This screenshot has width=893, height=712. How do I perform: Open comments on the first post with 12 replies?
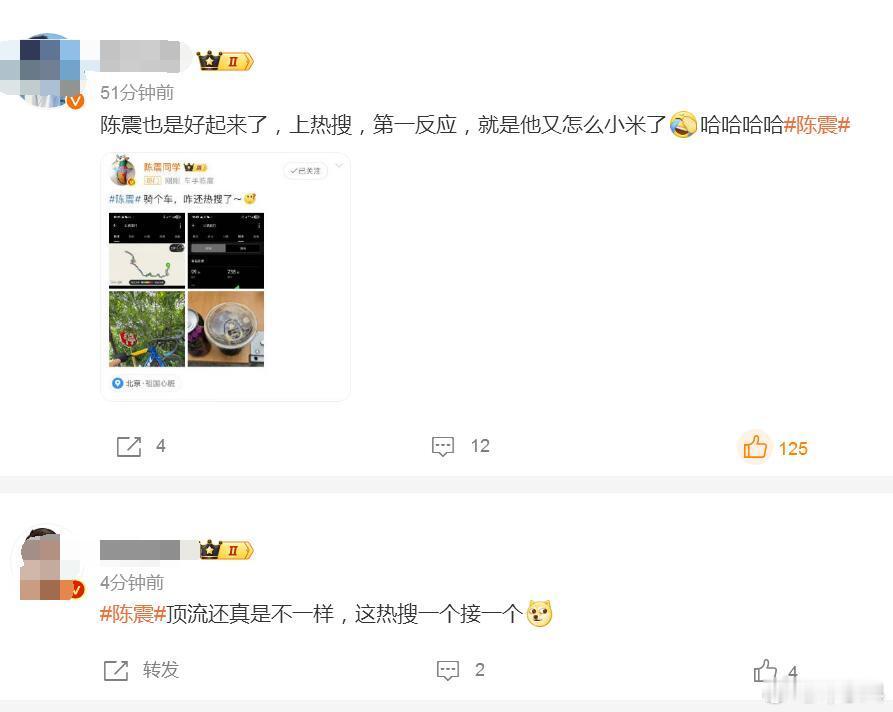tap(443, 447)
